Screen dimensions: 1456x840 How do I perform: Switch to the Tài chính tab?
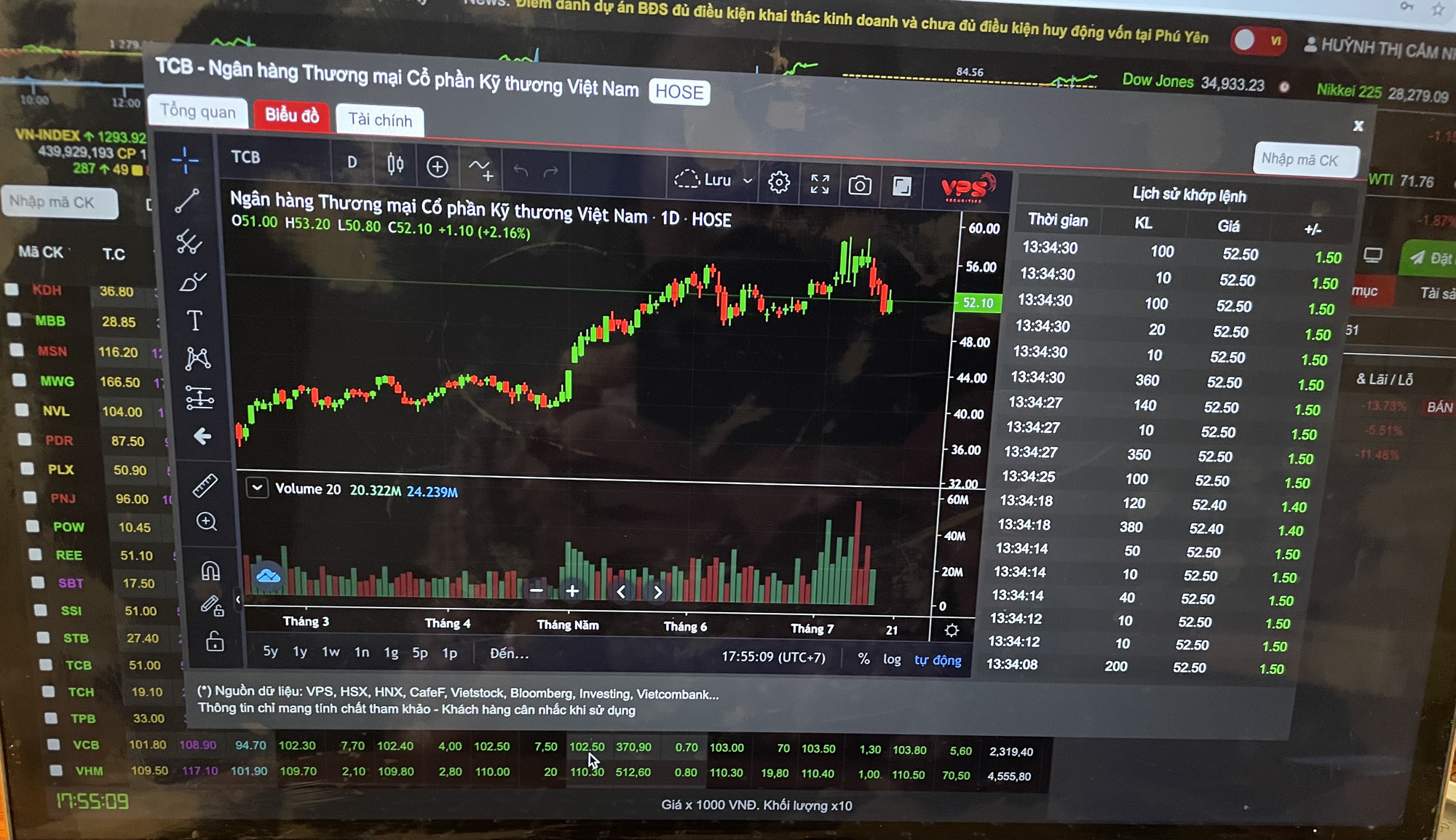(x=380, y=120)
